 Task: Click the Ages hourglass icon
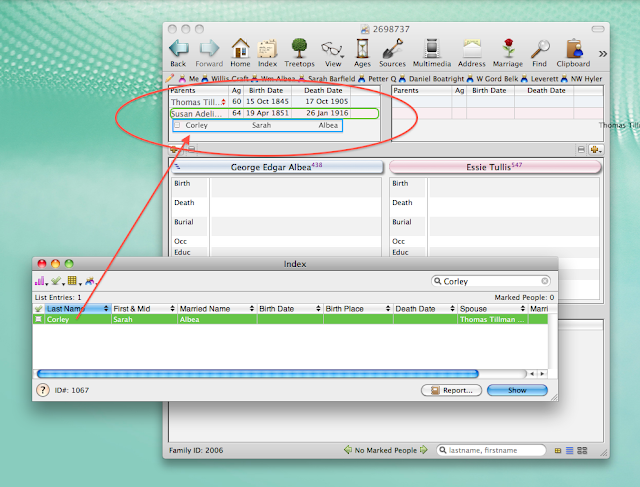tap(363, 51)
